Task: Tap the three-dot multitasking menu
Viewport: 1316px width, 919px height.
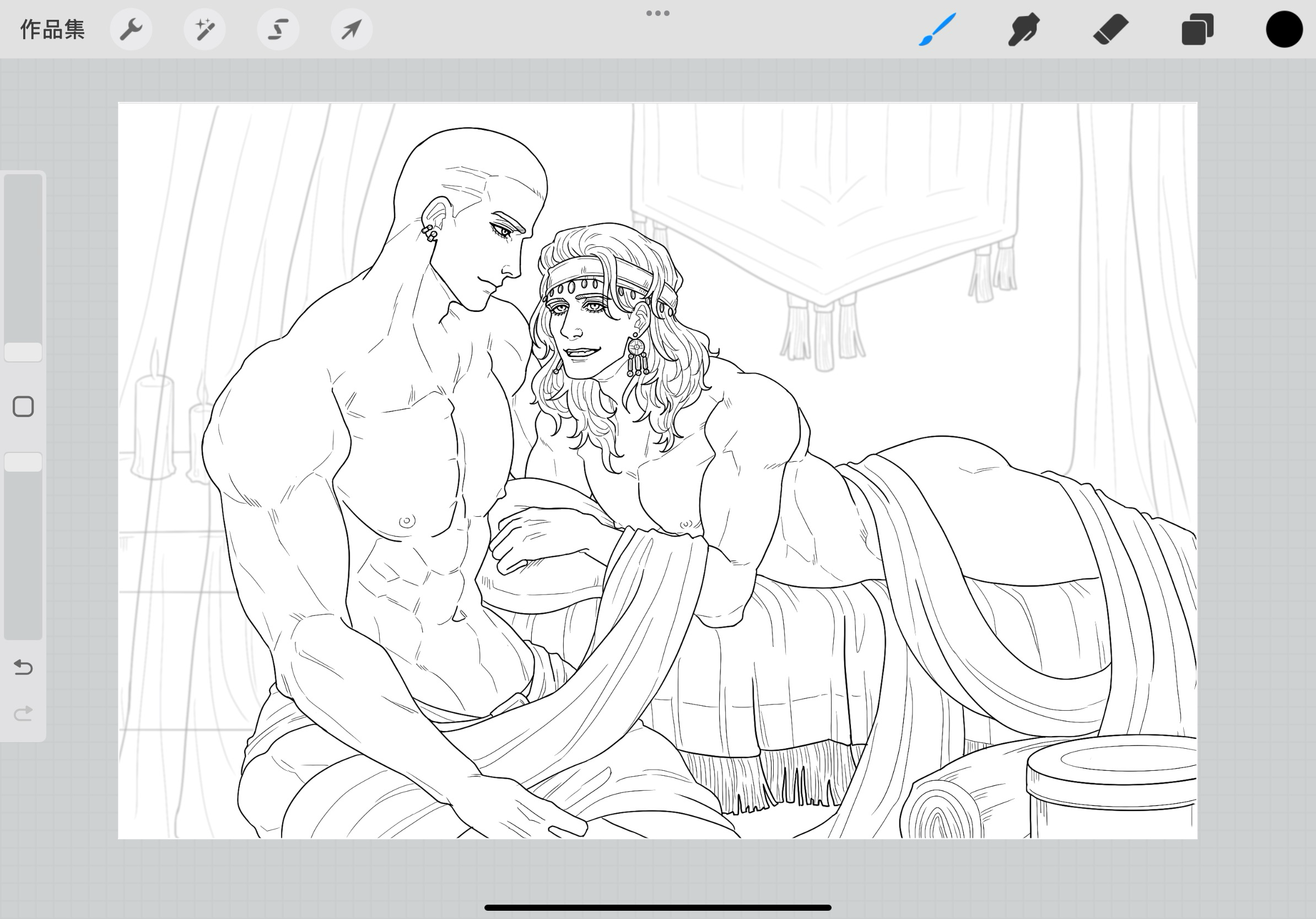Action: (658, 13)
